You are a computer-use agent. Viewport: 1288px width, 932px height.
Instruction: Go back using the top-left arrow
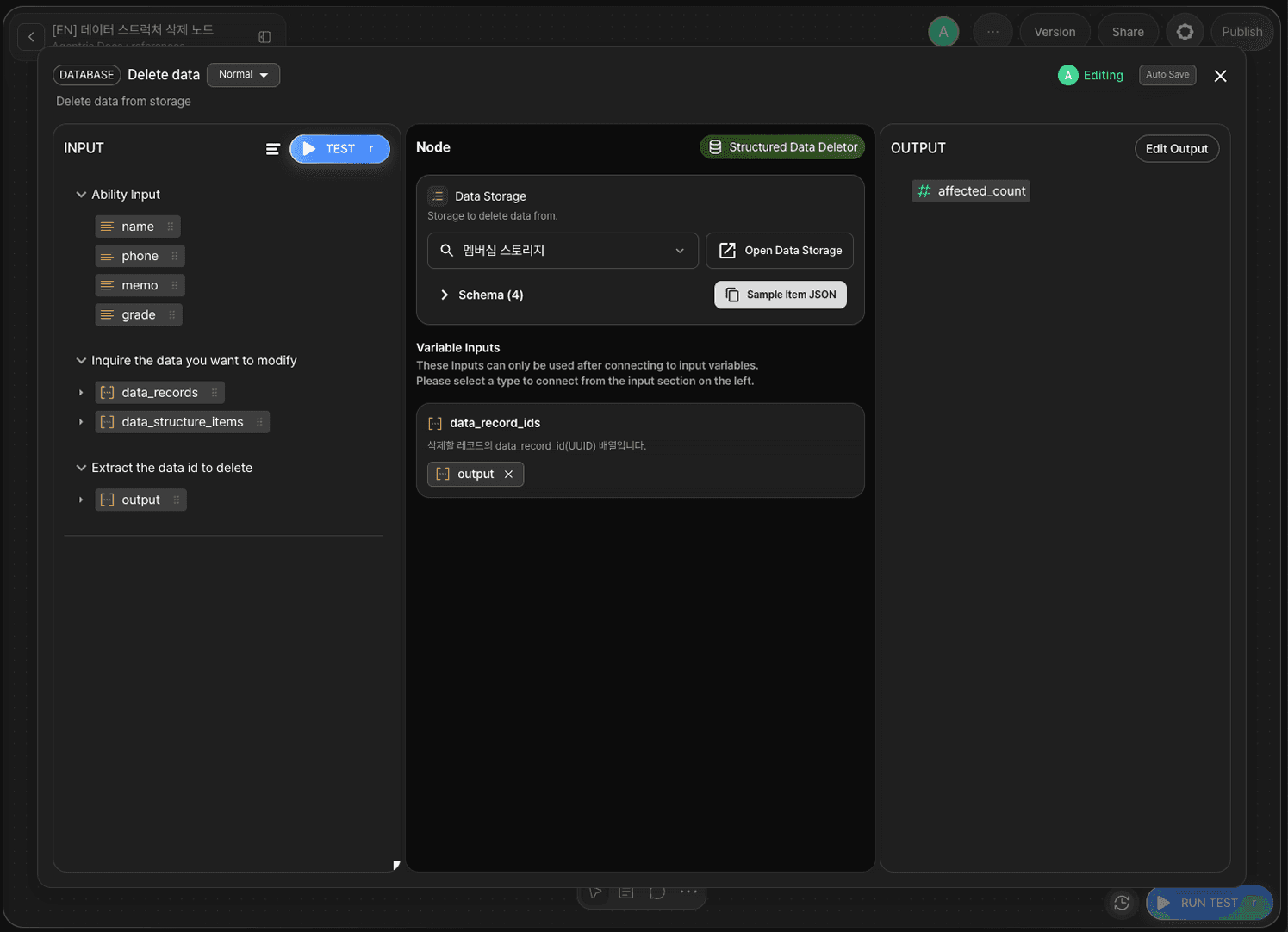click(31, 36)
